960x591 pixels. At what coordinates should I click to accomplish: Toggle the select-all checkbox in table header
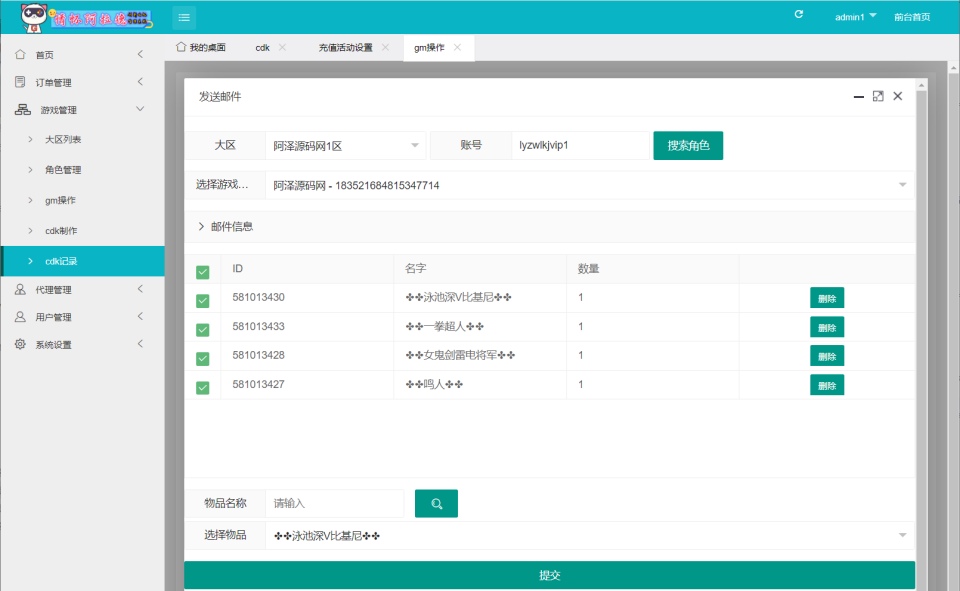(203, 272)
